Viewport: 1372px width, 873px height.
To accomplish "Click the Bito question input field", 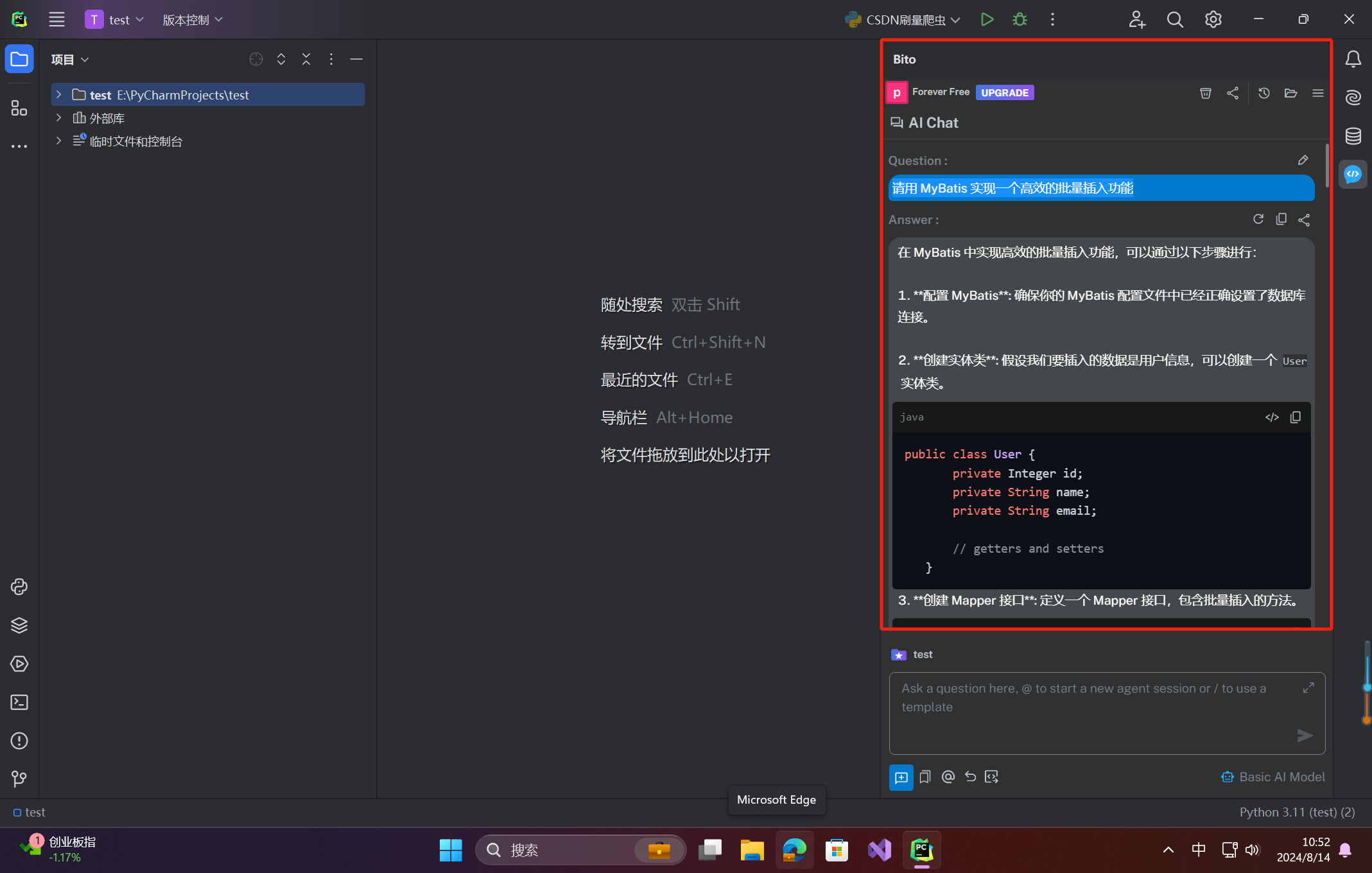I will (1091, 706).
